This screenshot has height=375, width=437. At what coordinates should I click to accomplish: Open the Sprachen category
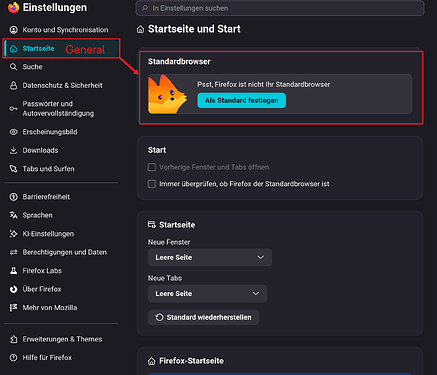coord(61,215)
